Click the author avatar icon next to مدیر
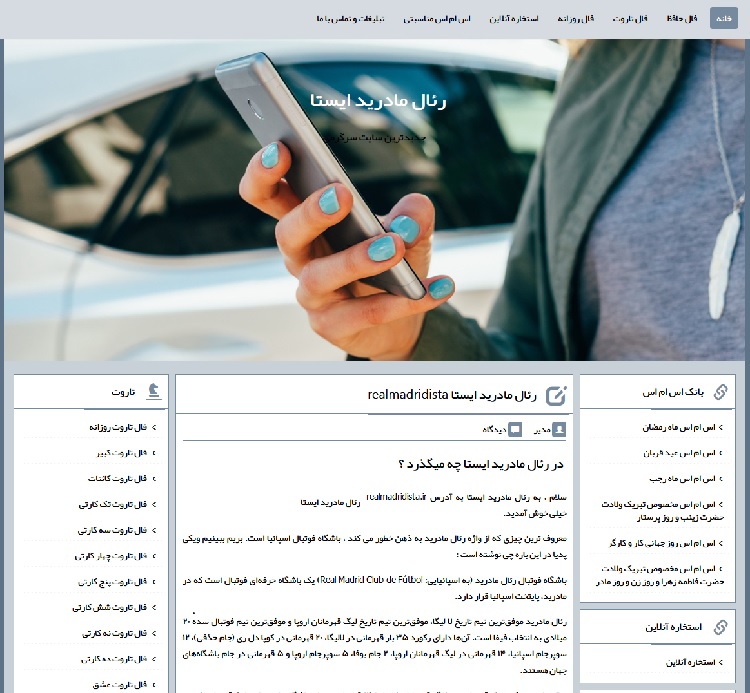Viewport: 750px width, 693px height. point(559,429)
